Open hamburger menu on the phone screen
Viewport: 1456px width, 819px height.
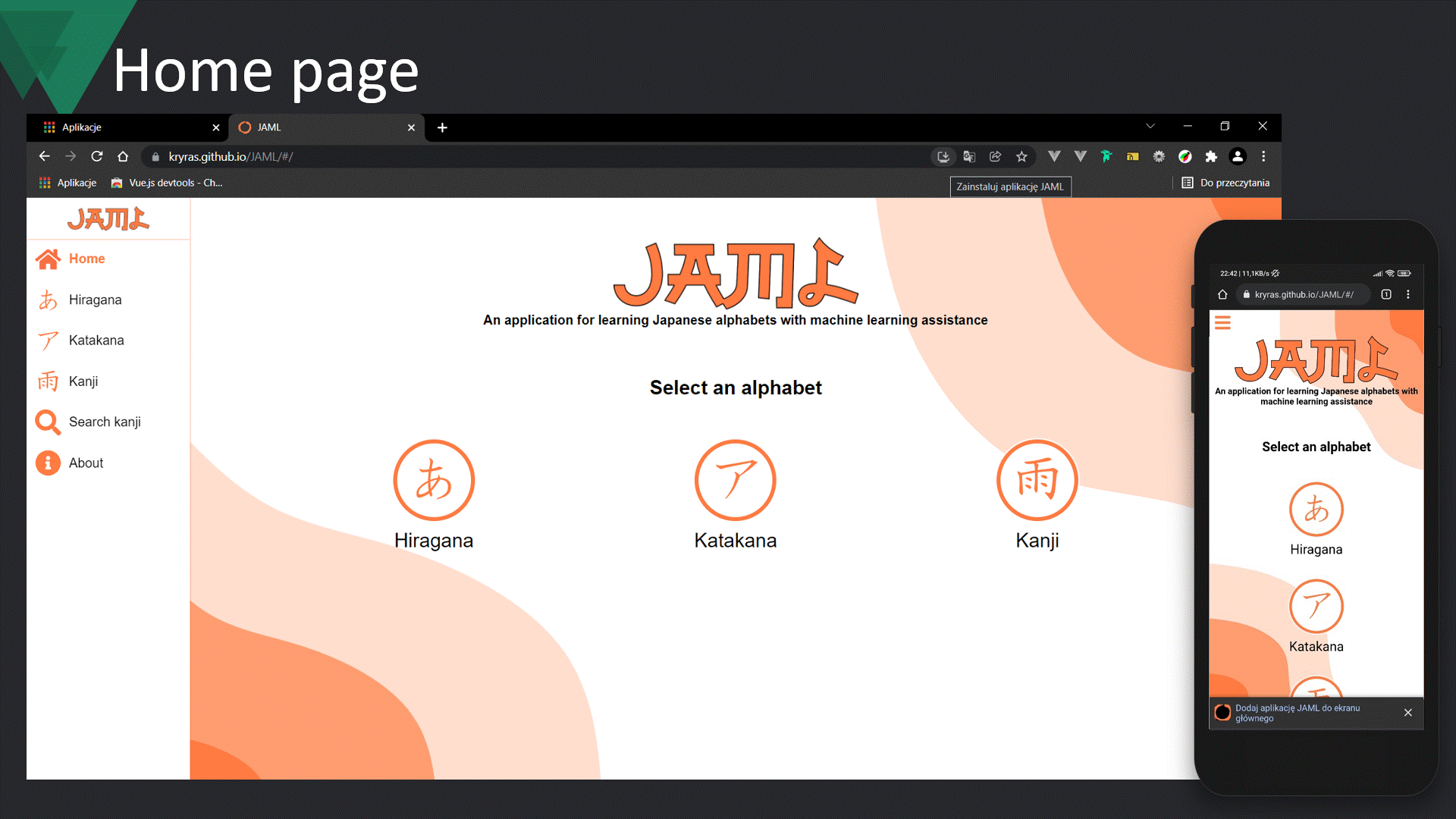click(1222, 323)
